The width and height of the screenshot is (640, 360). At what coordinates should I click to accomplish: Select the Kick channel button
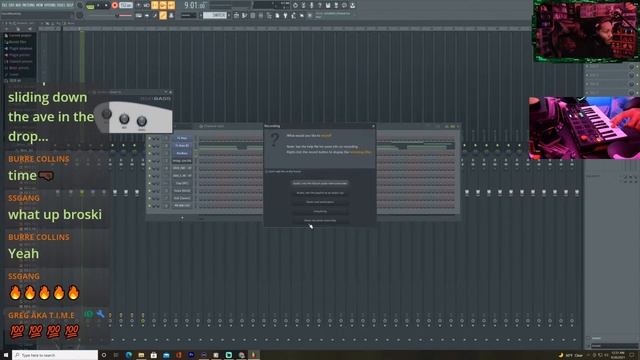pyautogui.click(x=182, y=198)
